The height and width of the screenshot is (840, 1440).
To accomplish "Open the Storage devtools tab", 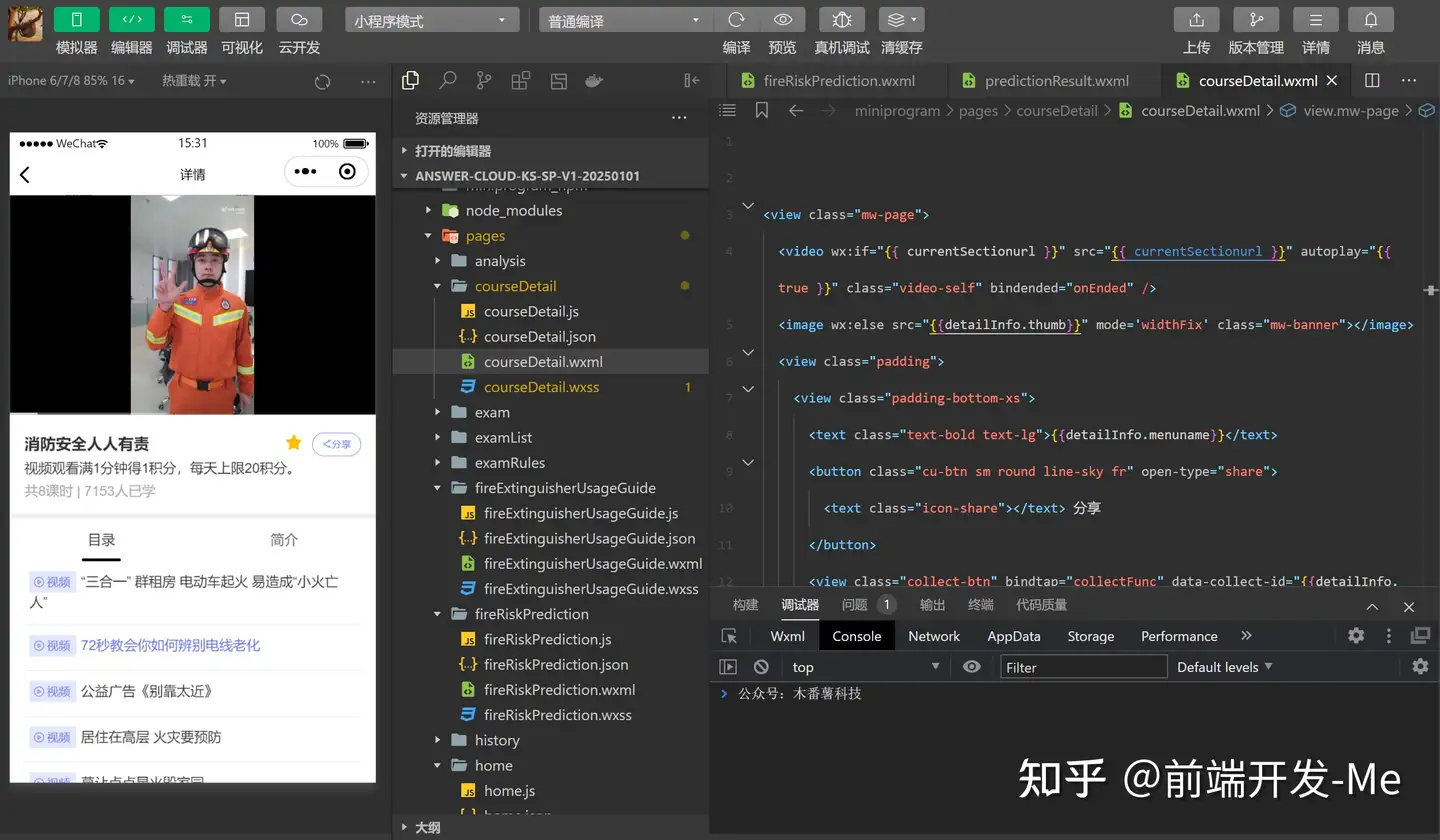I will coord(1090,636).
